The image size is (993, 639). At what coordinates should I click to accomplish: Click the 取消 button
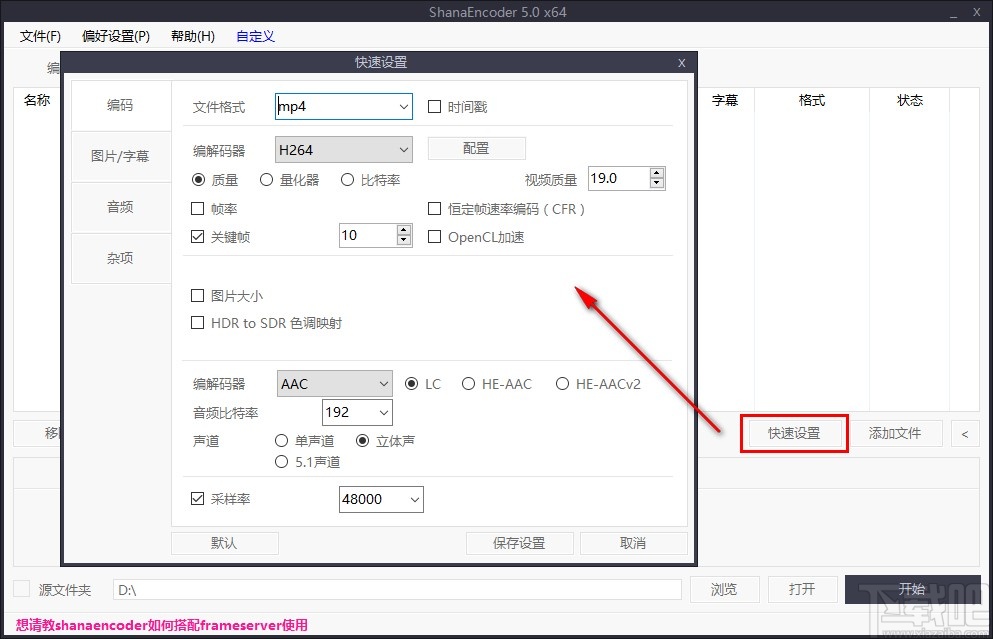pyautogui.click(x=633, y=543)
